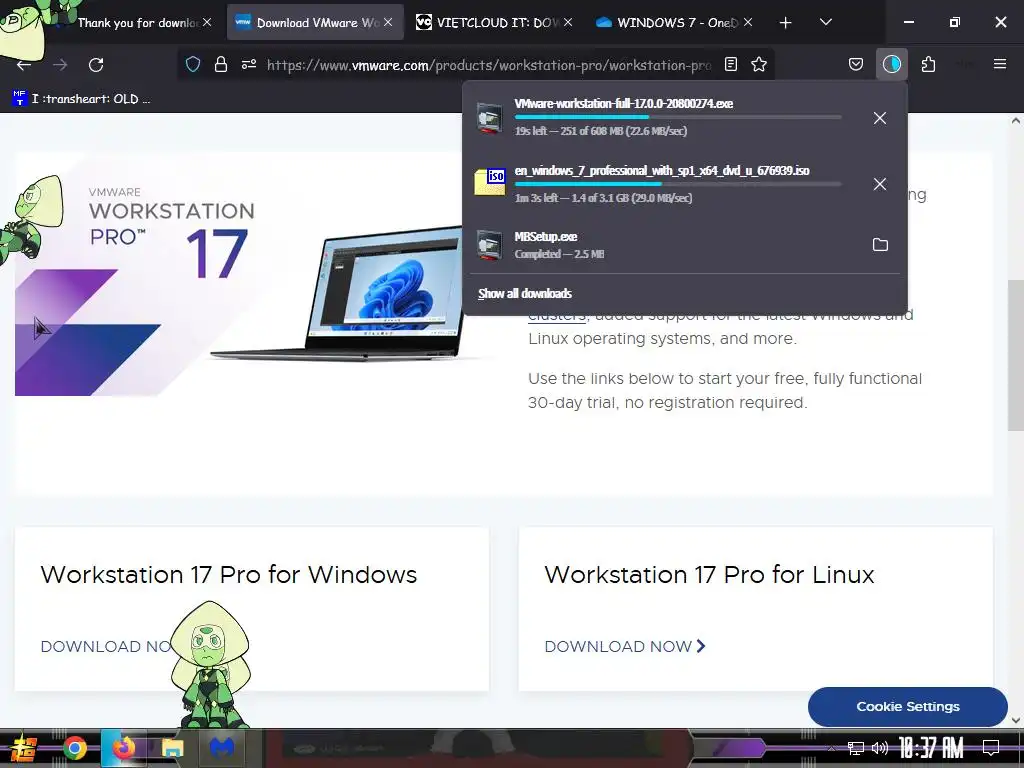Open site security padlock info

click(x=221, y=64)
